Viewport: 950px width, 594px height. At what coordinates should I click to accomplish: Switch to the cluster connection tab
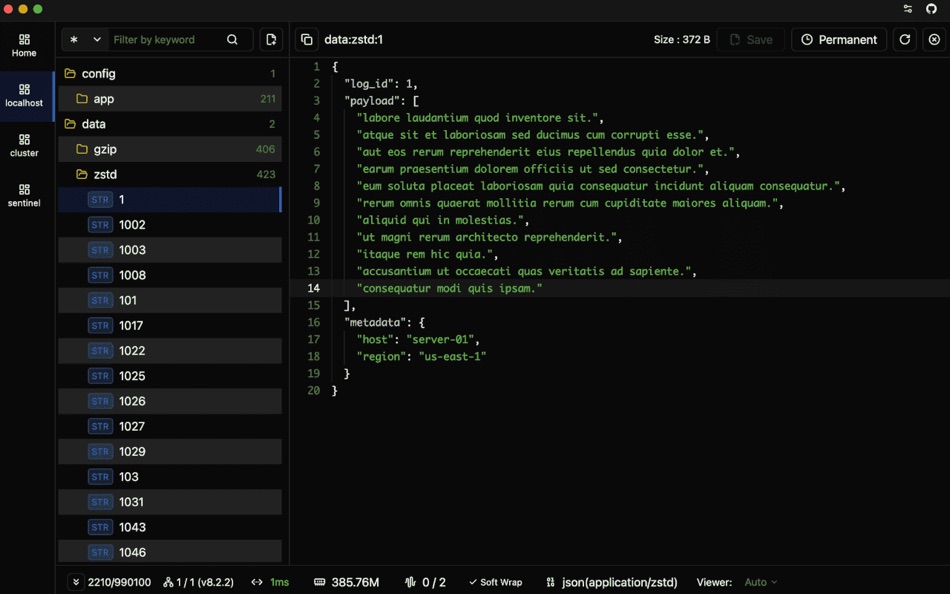[x=24, y=145]
